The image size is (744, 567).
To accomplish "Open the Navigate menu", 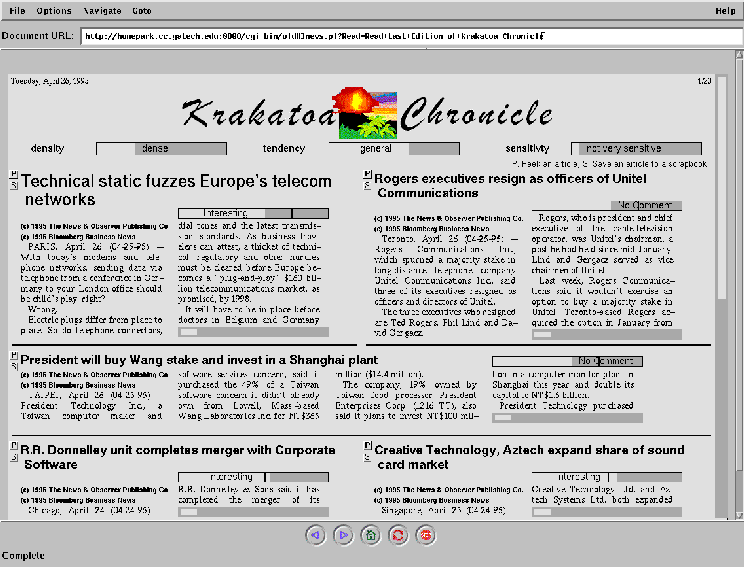I will tap(103, 10).
